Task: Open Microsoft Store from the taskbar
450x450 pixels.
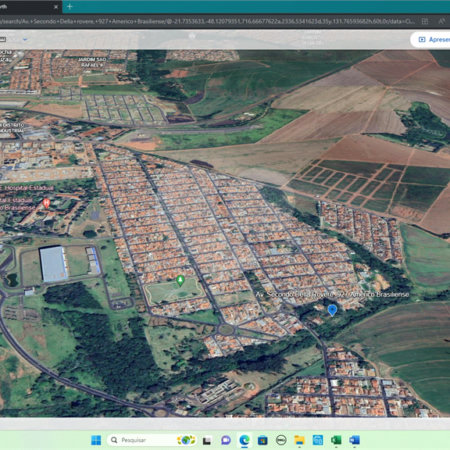Action: click(x=263, y=440)
